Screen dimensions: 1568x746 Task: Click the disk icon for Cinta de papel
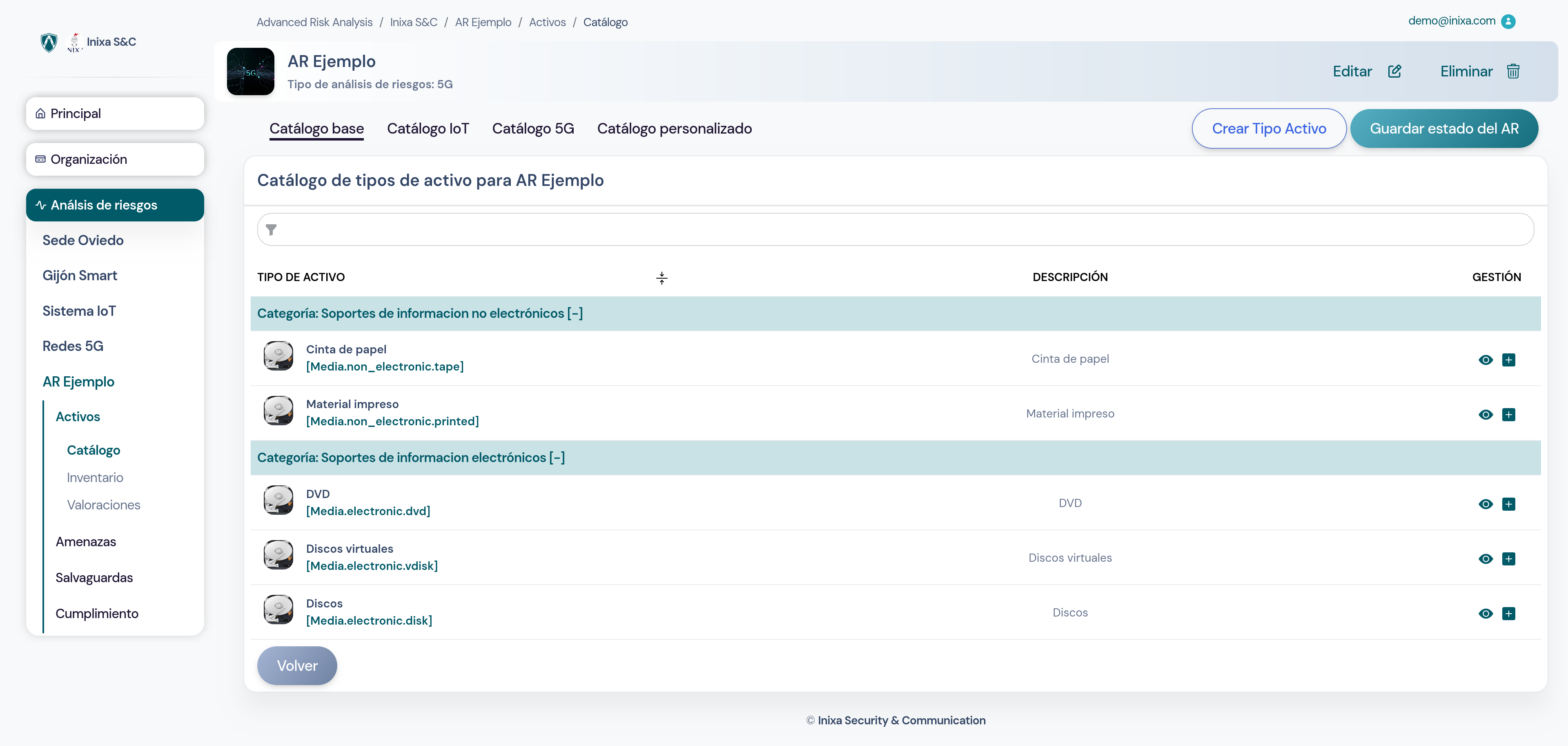point(278,356)
